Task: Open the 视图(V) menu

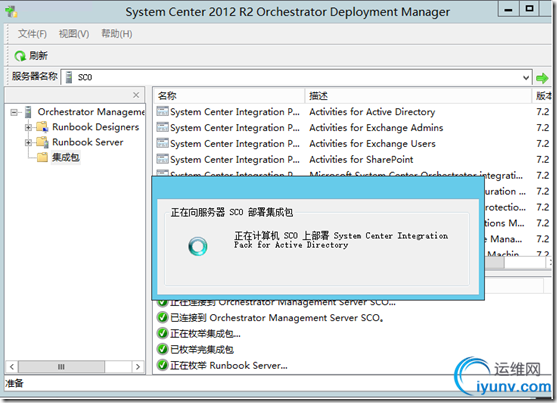Action: pyautogui.click(x=74, y=34)
